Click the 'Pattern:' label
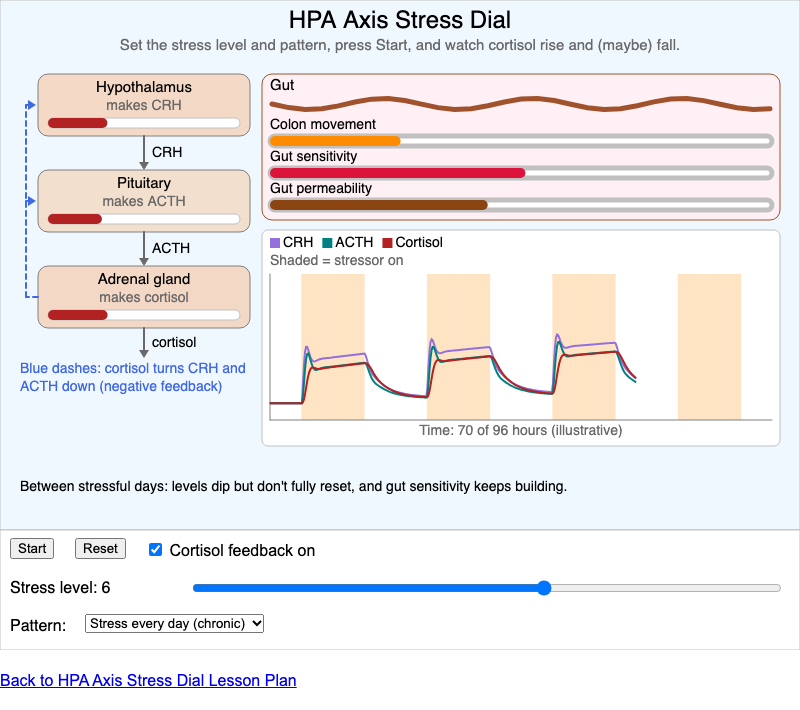800x710 pixels. [x=38, y=625]
